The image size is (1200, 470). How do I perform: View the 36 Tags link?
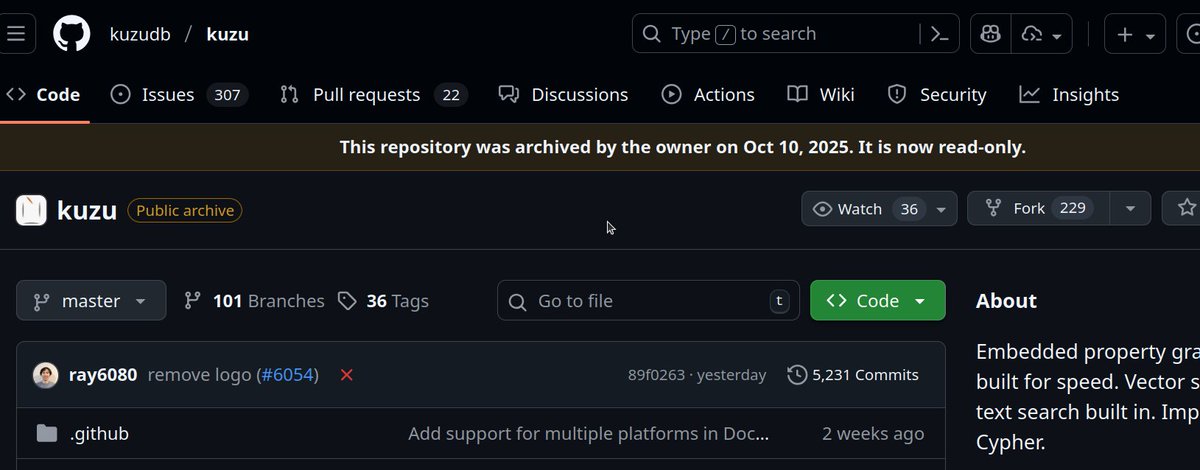(383, 301)
